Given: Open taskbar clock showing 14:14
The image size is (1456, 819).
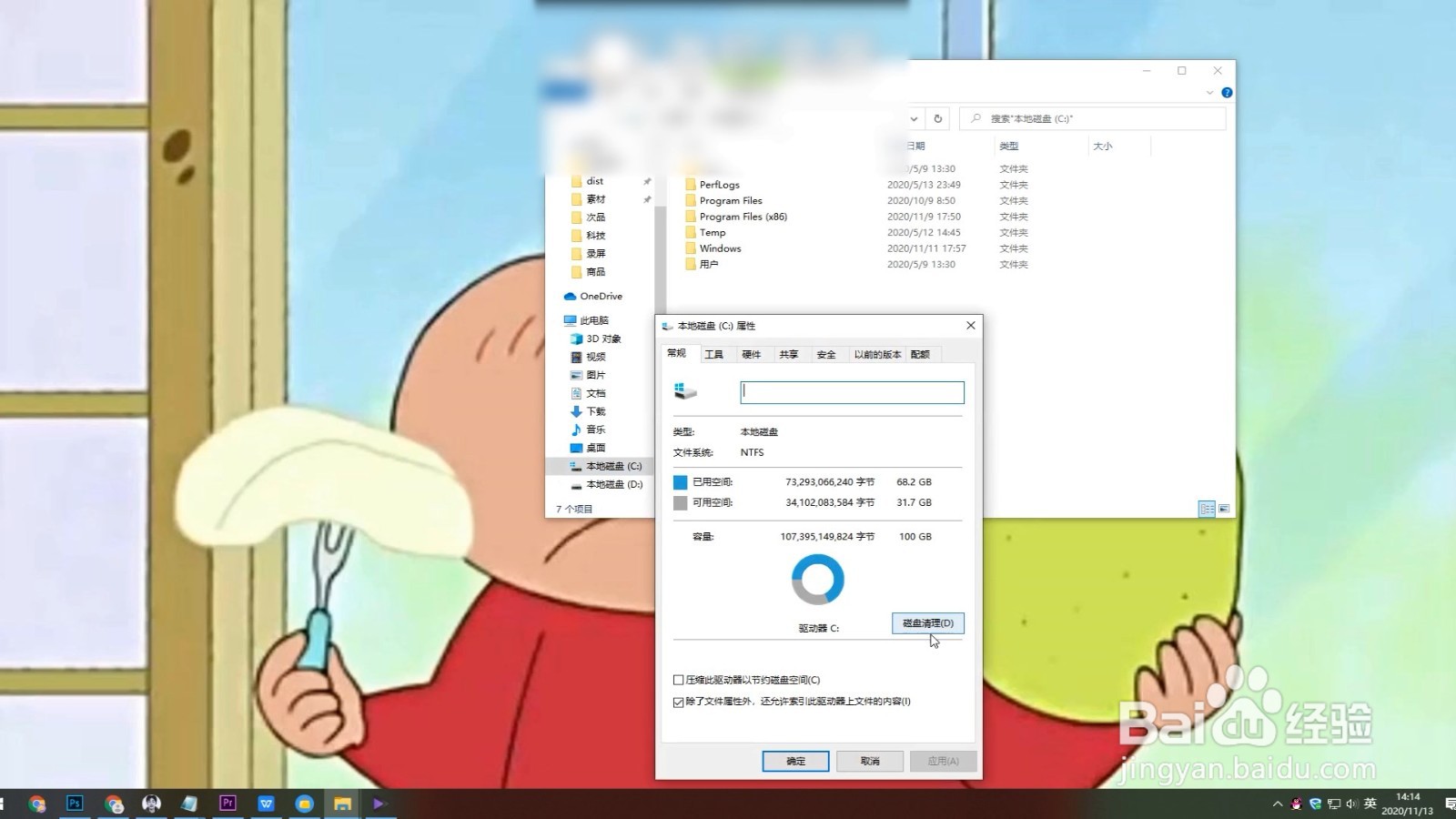Looking at the screenshot, I should (x=1408, y=804).
